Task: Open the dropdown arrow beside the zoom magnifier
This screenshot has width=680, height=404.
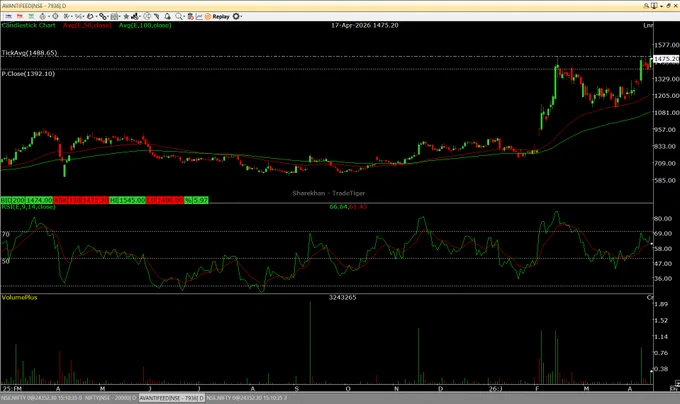Action: tap(184, 16)
